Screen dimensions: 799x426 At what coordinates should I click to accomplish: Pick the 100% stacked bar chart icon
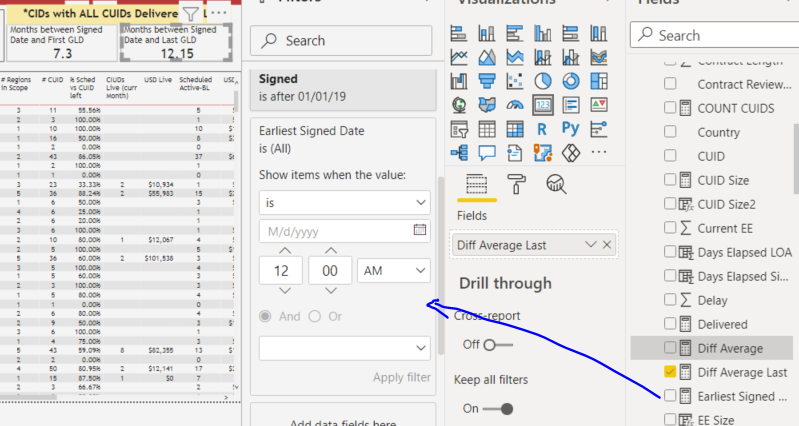pos(571,34)
